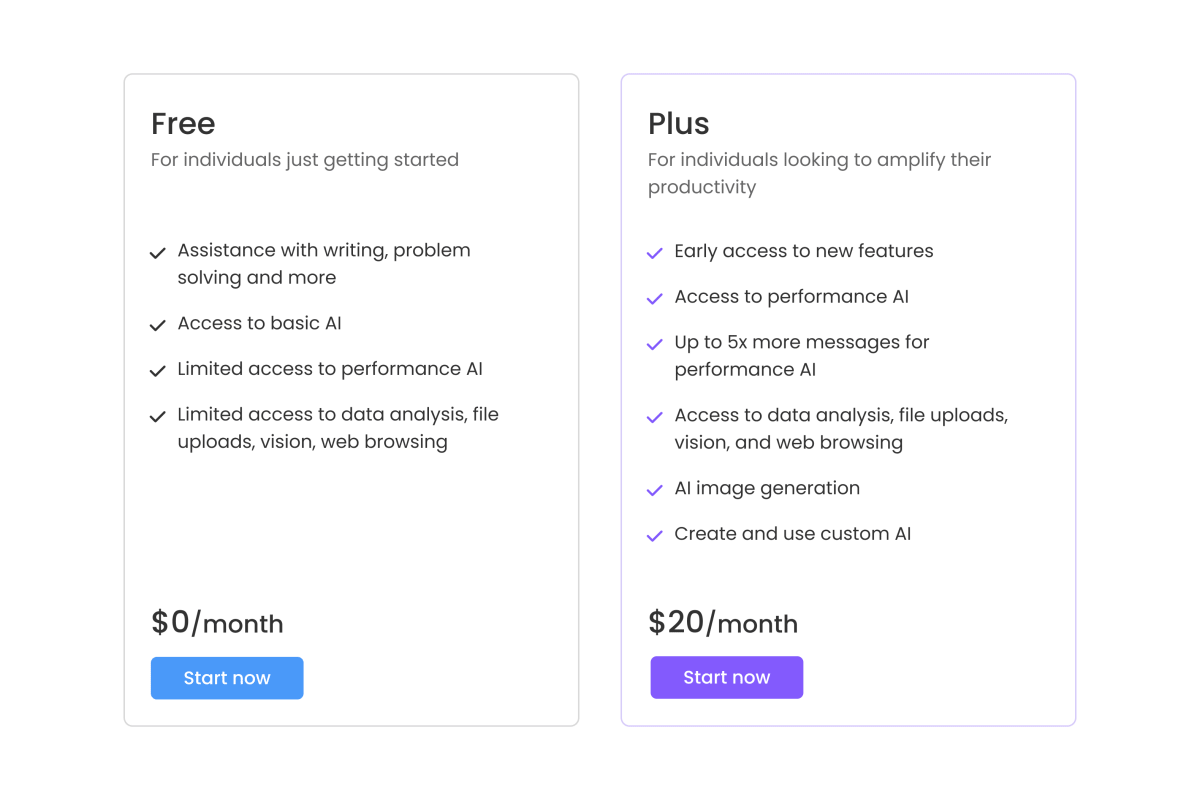Click checkmark beside Limited access to data analysis
The image size is (1200, 800).
pyautogui.click(x=157, y=417)
